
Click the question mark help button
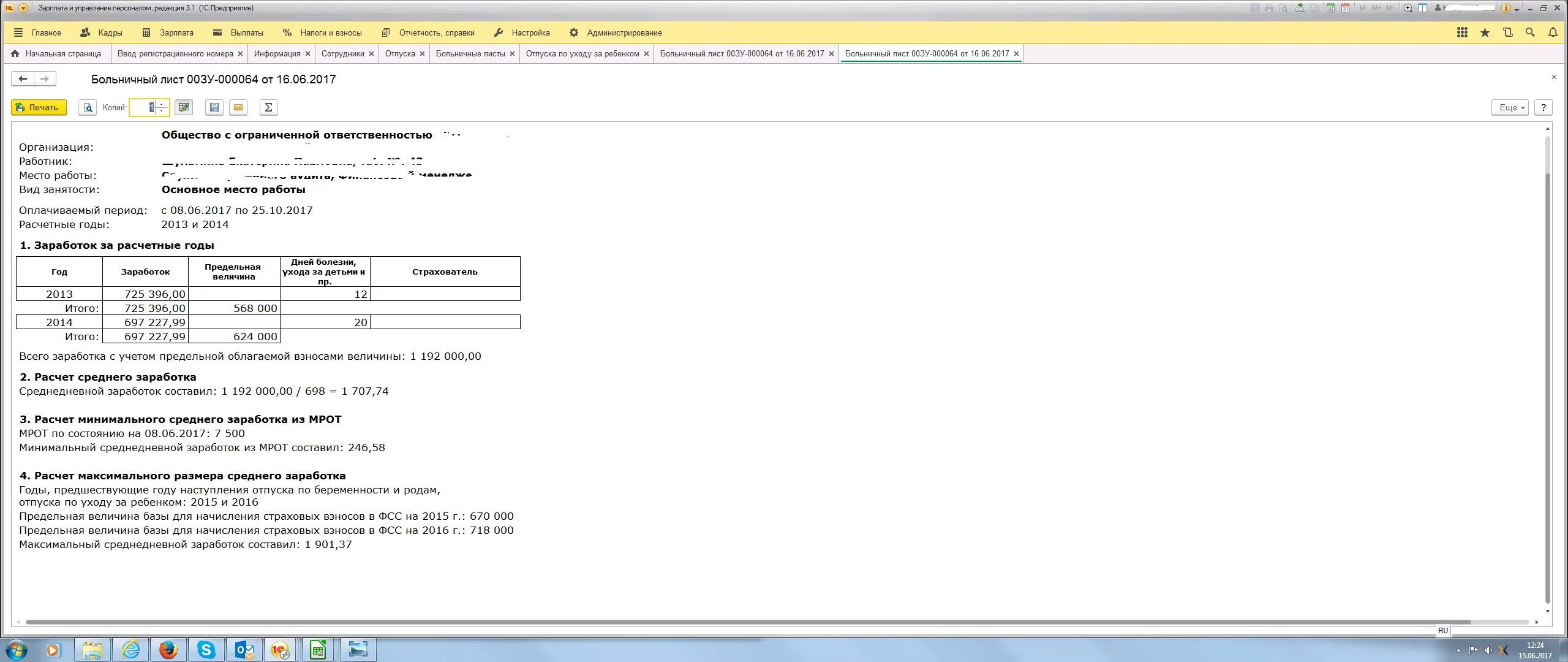click(x=1543, y=107)
